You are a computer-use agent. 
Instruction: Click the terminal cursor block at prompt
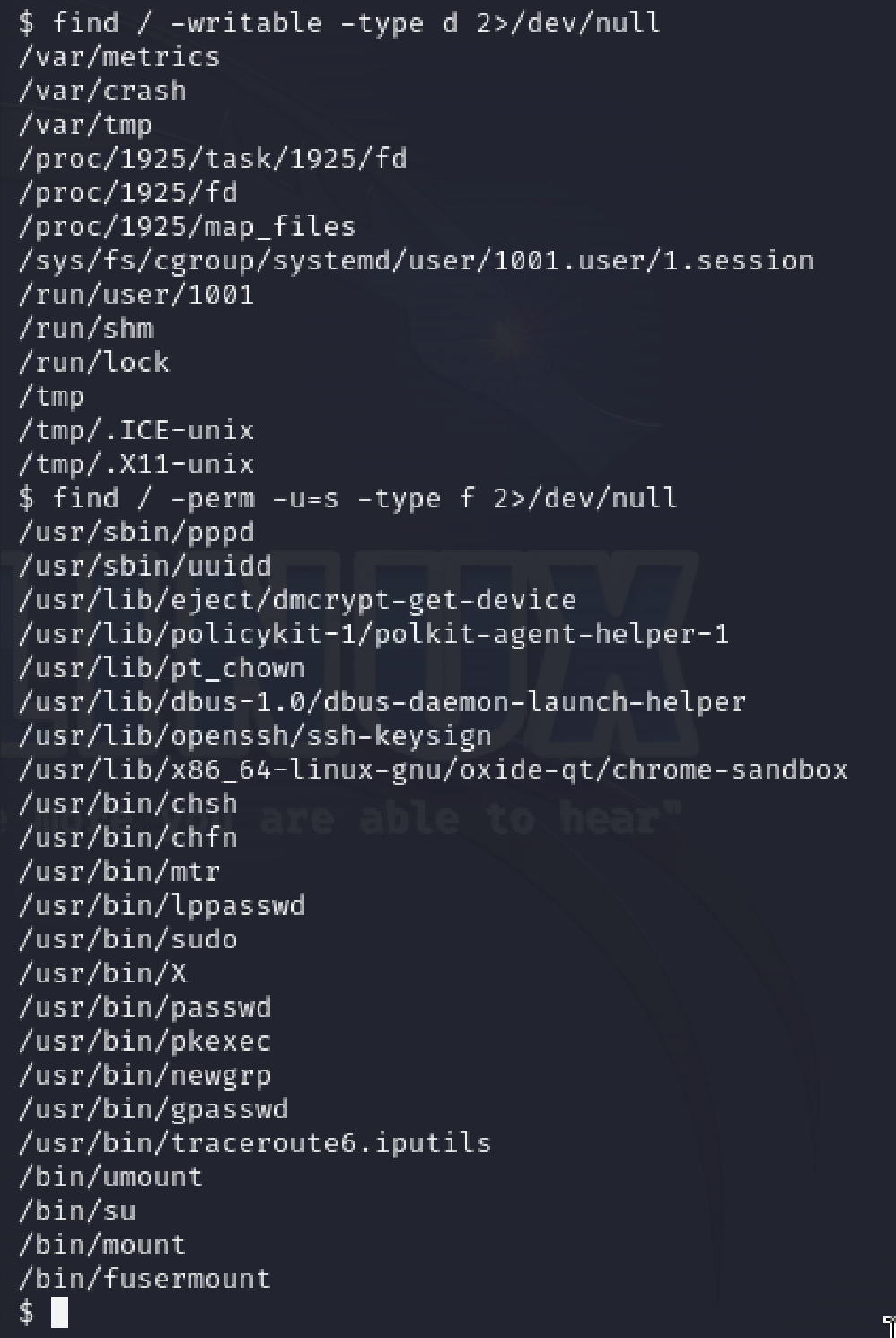(x=59, y=1313)
